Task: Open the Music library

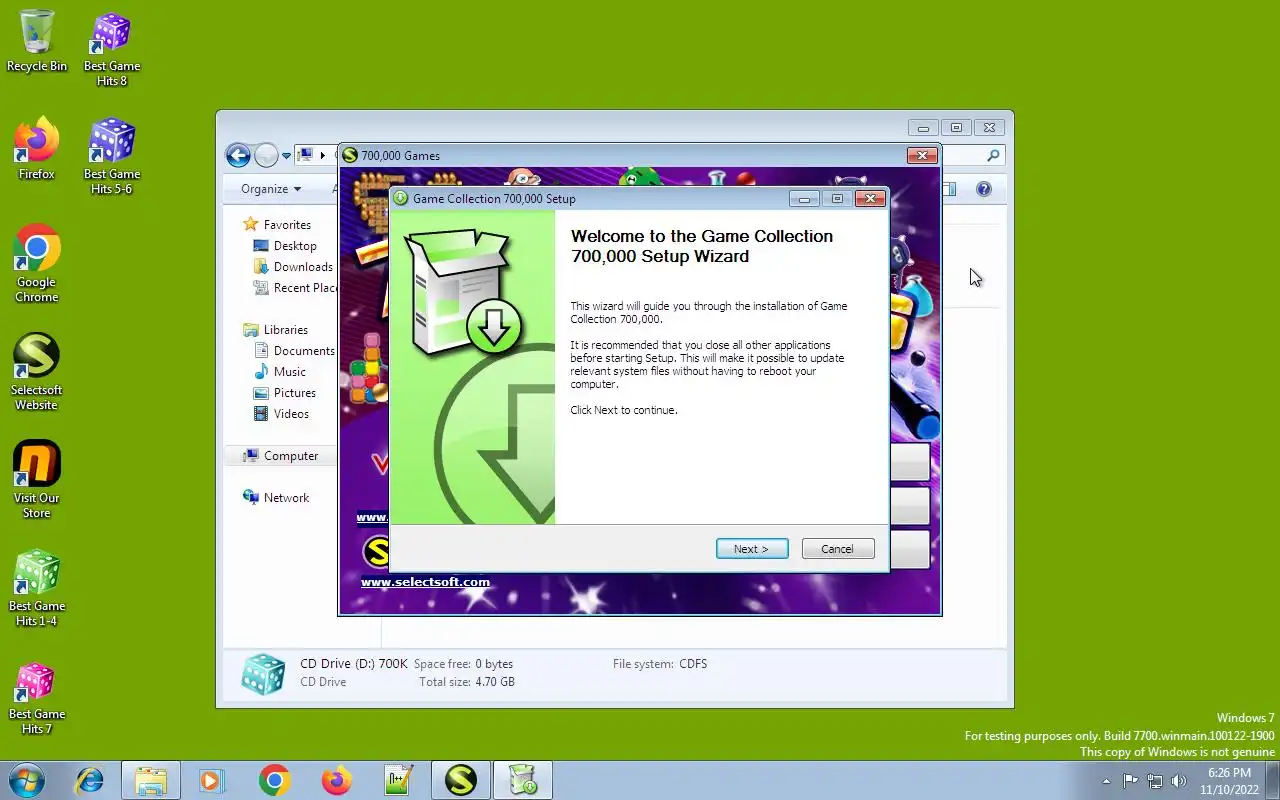Action: click(289, 372)
